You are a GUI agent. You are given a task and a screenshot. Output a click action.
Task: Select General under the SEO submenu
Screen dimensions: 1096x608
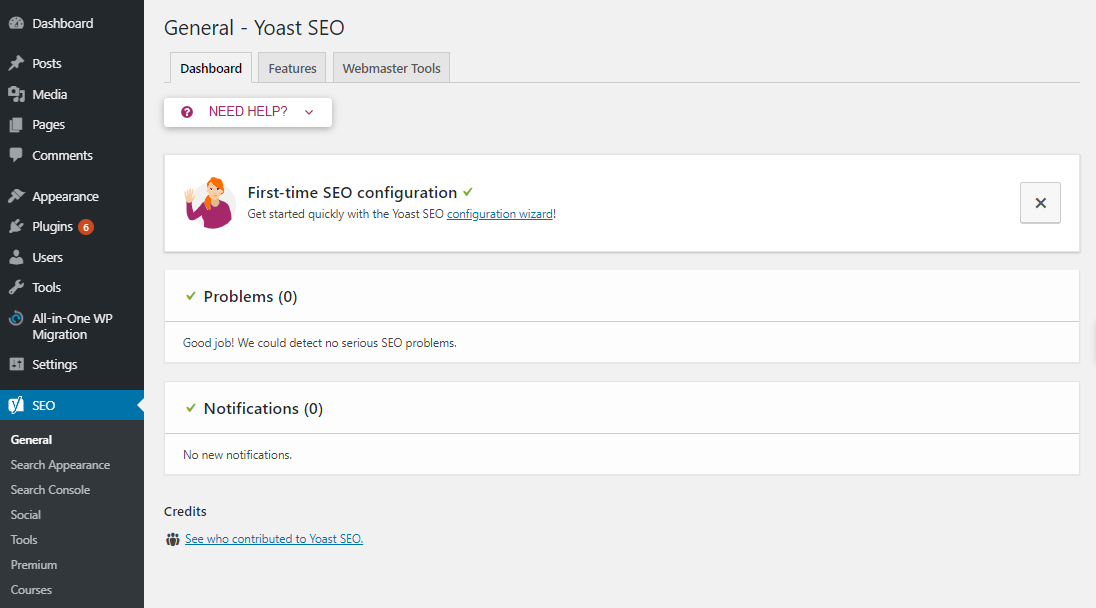click(31, 440)
